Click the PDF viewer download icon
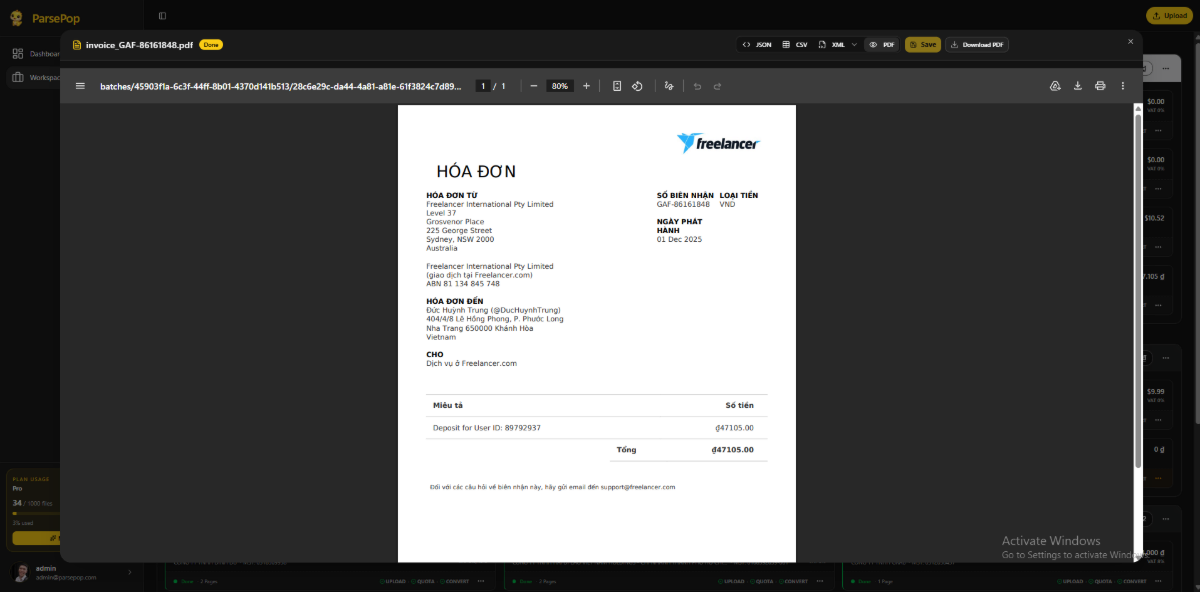 click(x=1078, y=86)
